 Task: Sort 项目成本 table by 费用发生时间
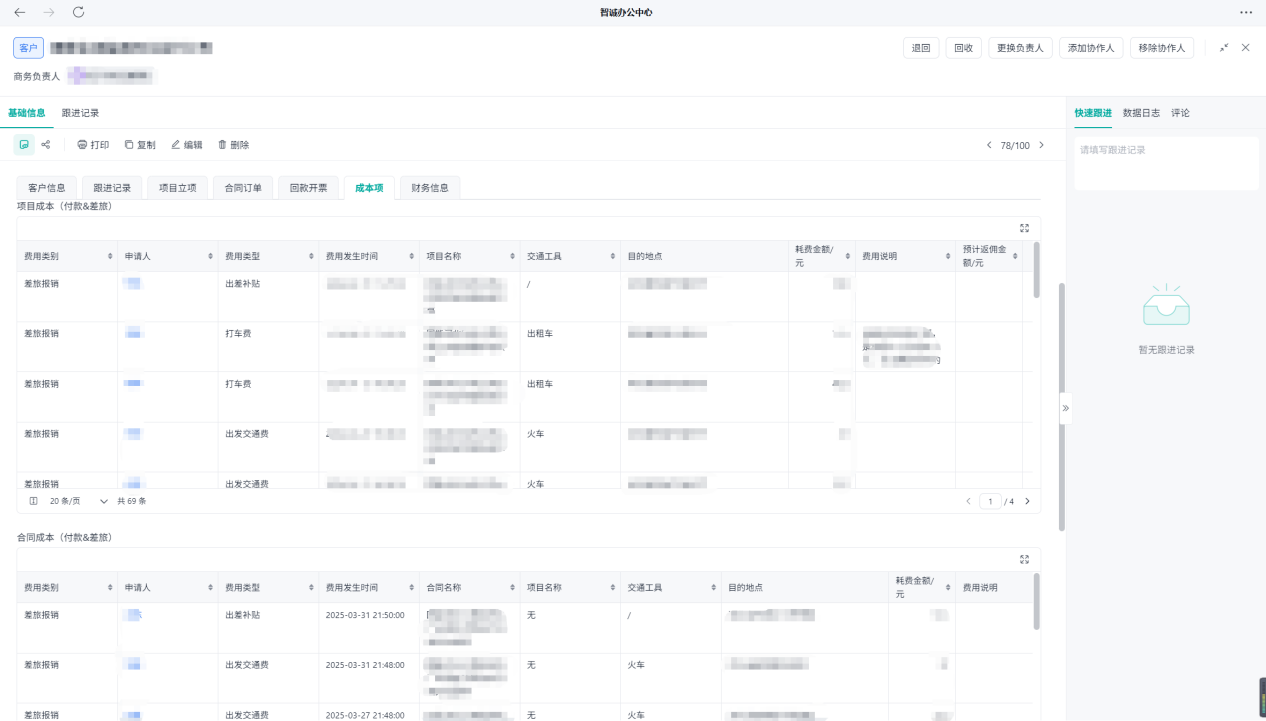click(x=411, y=256)
